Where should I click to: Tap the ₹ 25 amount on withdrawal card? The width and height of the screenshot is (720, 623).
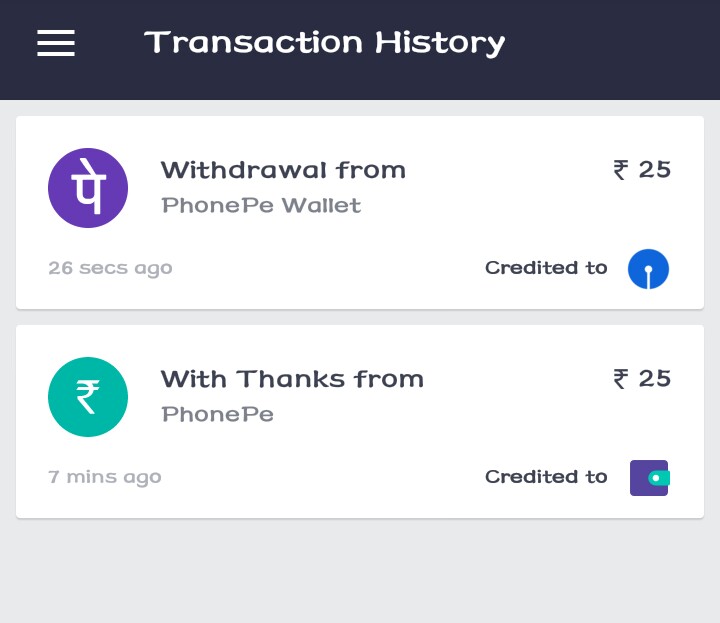642,170
